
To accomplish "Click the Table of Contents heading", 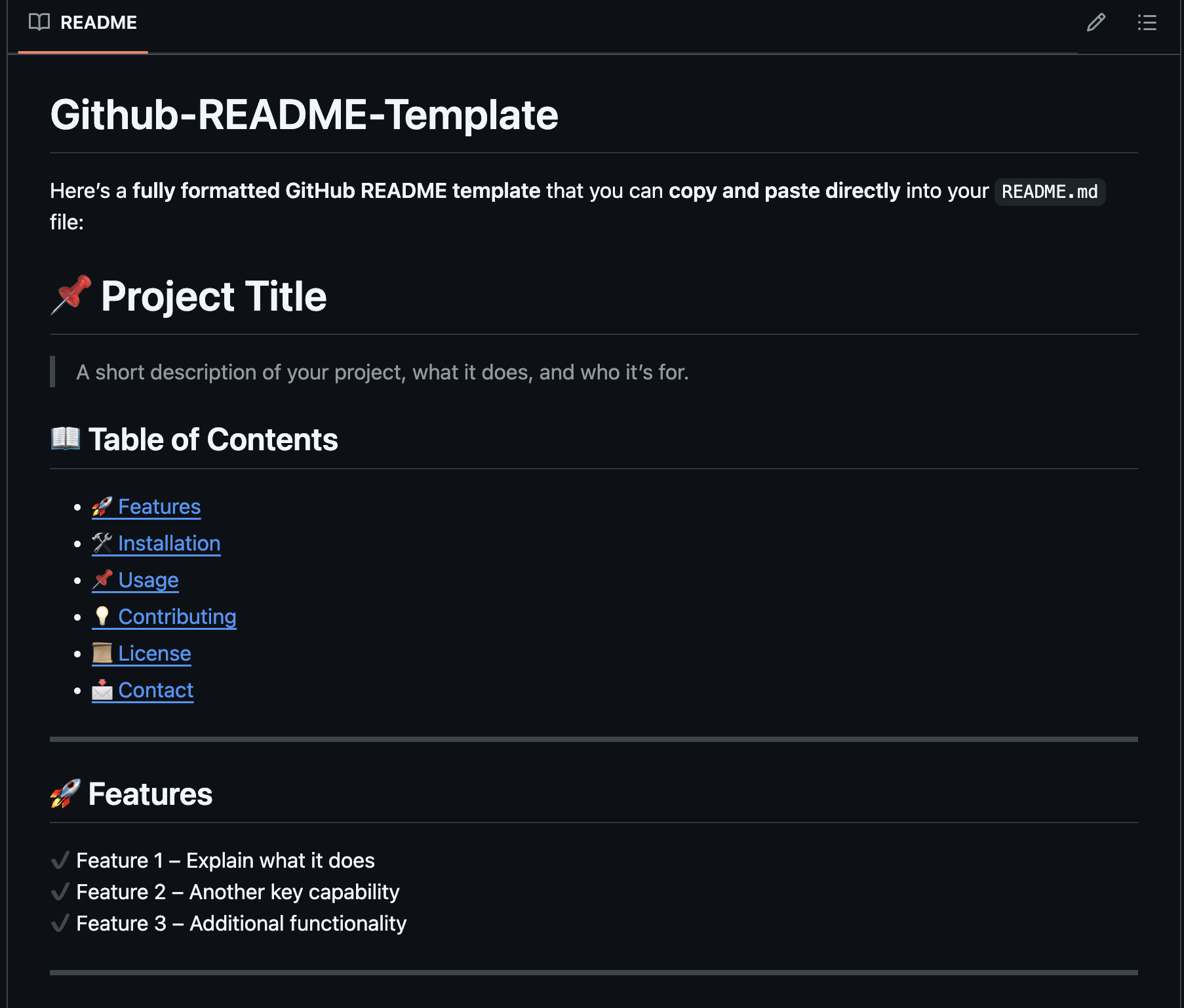I will click(x=213, y=439).
